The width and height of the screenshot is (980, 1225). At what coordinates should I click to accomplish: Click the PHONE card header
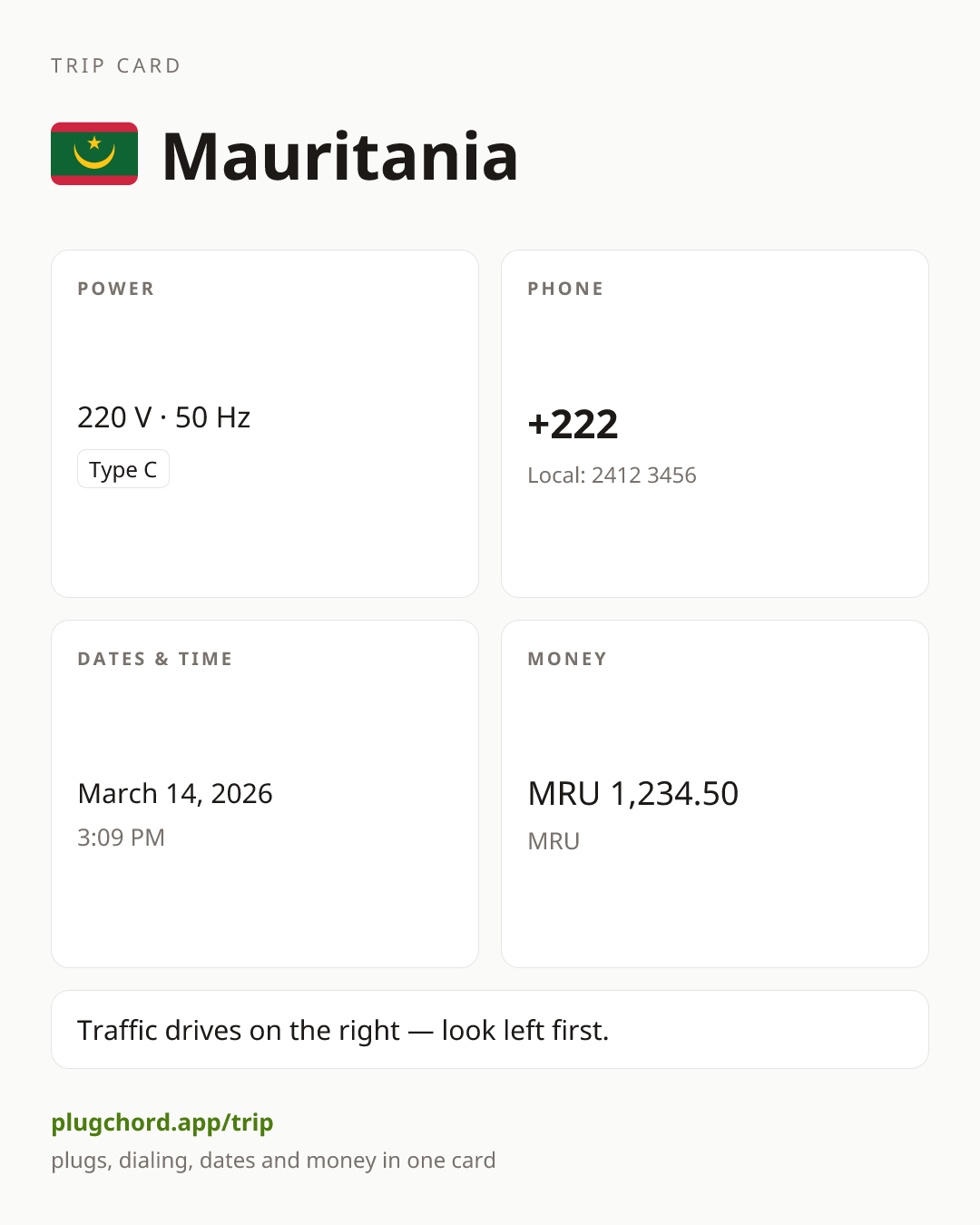(566, 289)
